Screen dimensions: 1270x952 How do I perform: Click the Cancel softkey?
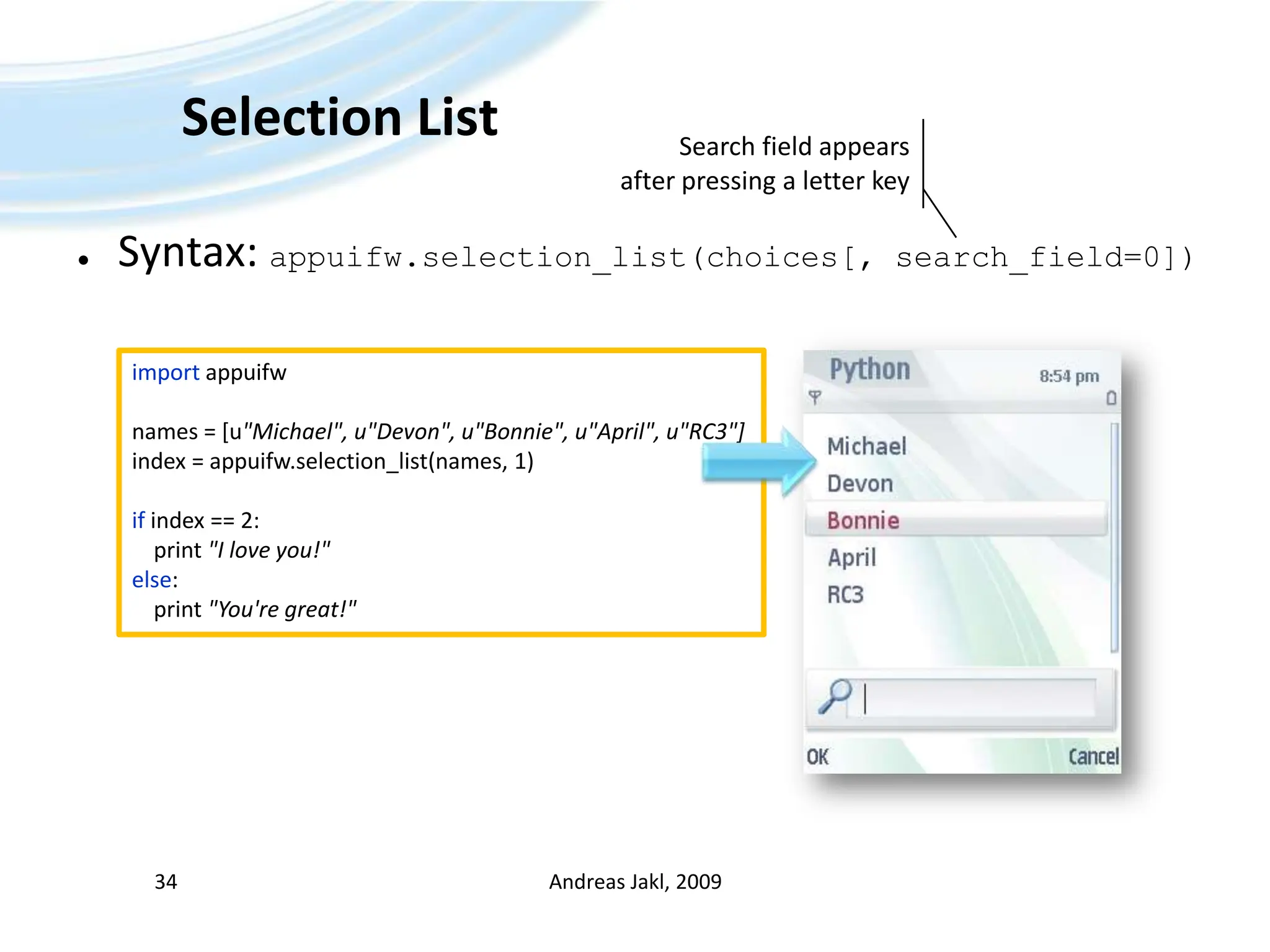pos(1094,757)
